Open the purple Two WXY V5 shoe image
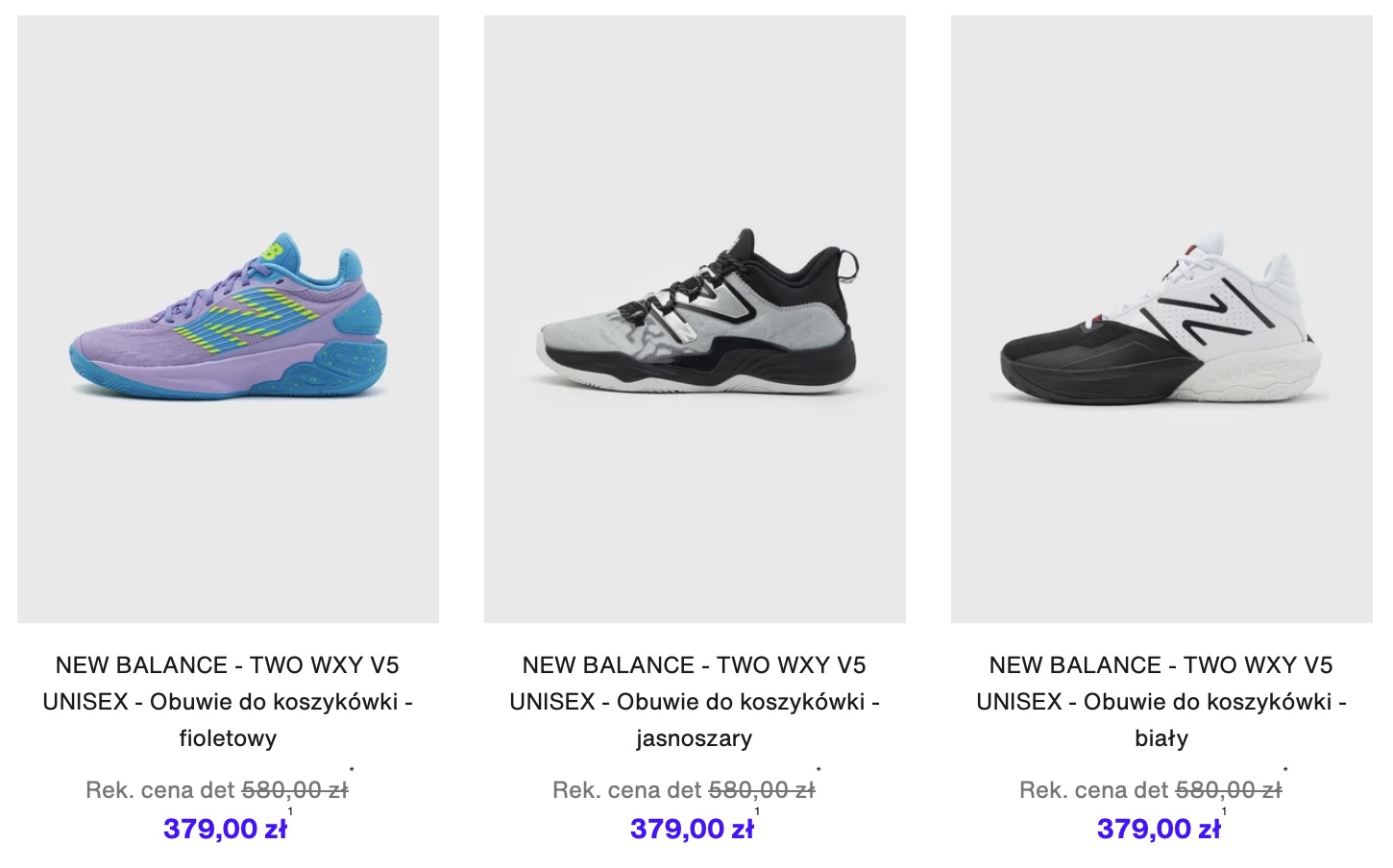 click(228, 319)
